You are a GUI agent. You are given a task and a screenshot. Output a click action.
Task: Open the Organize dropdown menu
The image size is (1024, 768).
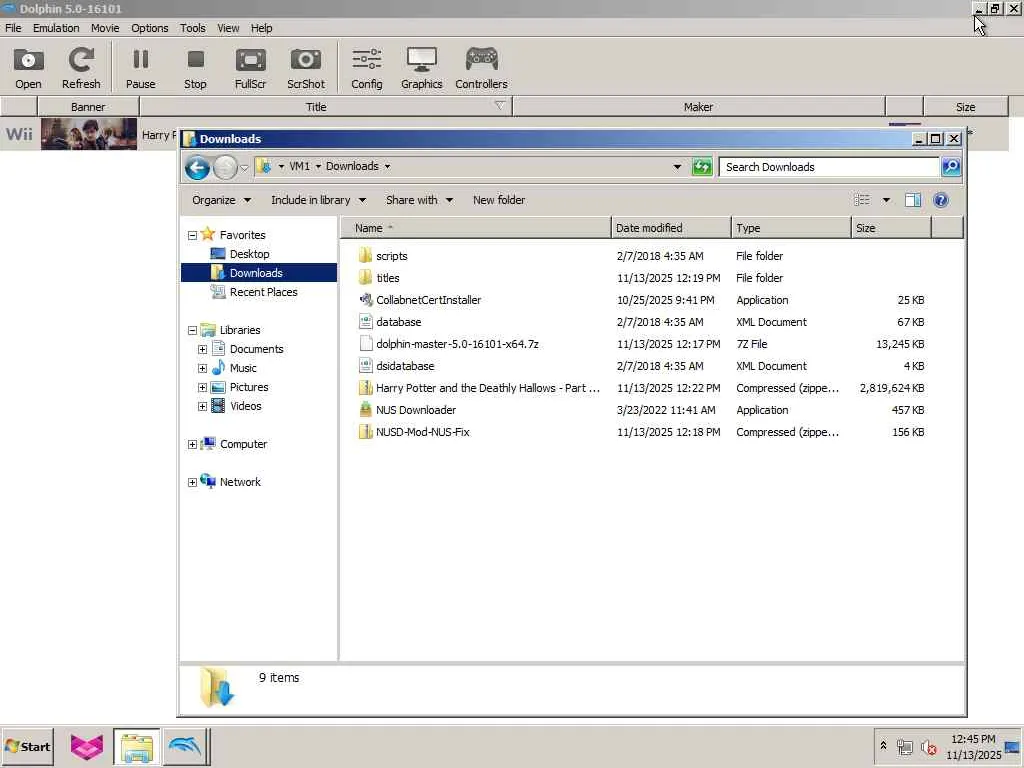coord(221,200)
